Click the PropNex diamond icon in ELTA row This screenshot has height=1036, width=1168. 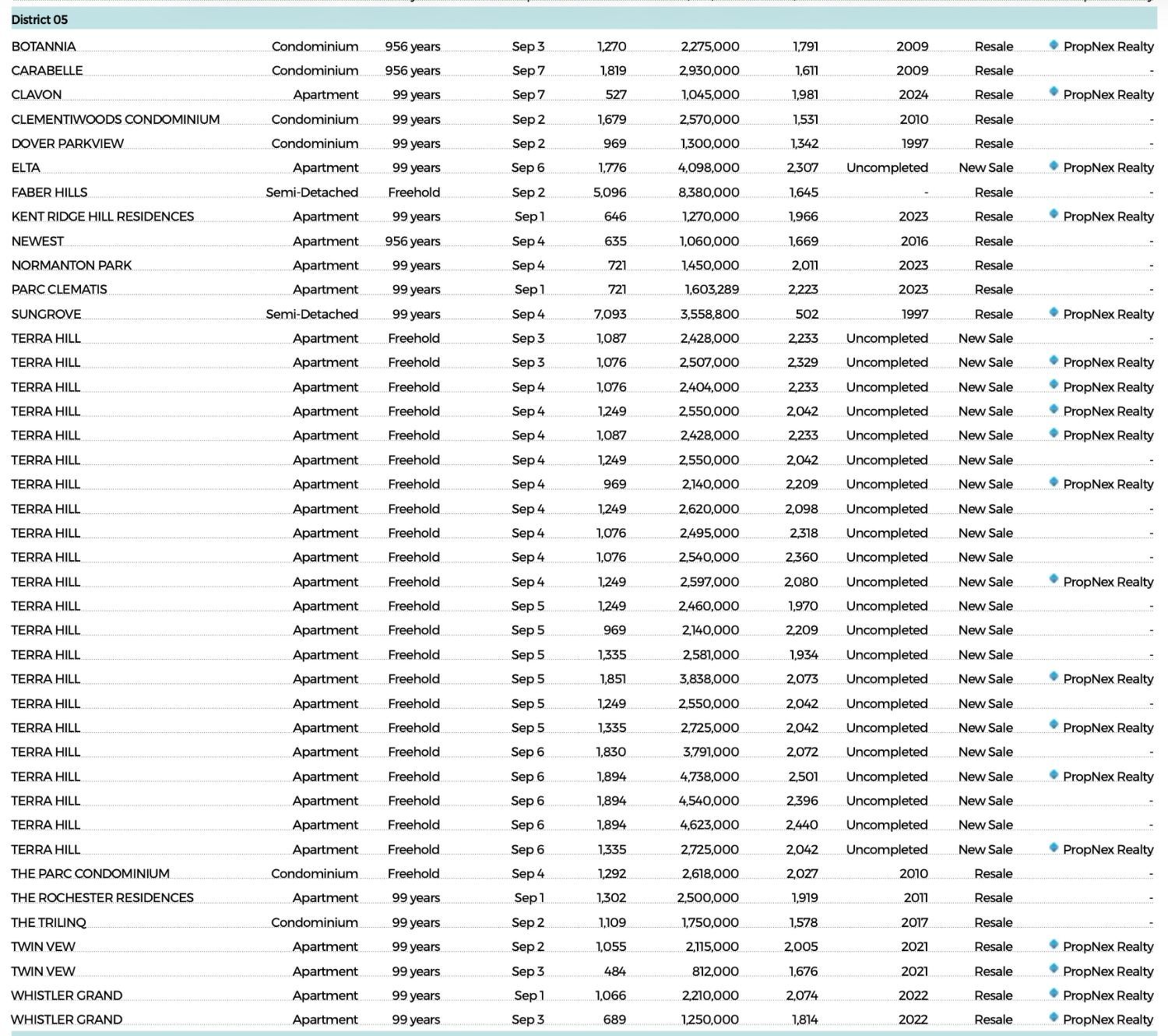[x=1054, y=166]
